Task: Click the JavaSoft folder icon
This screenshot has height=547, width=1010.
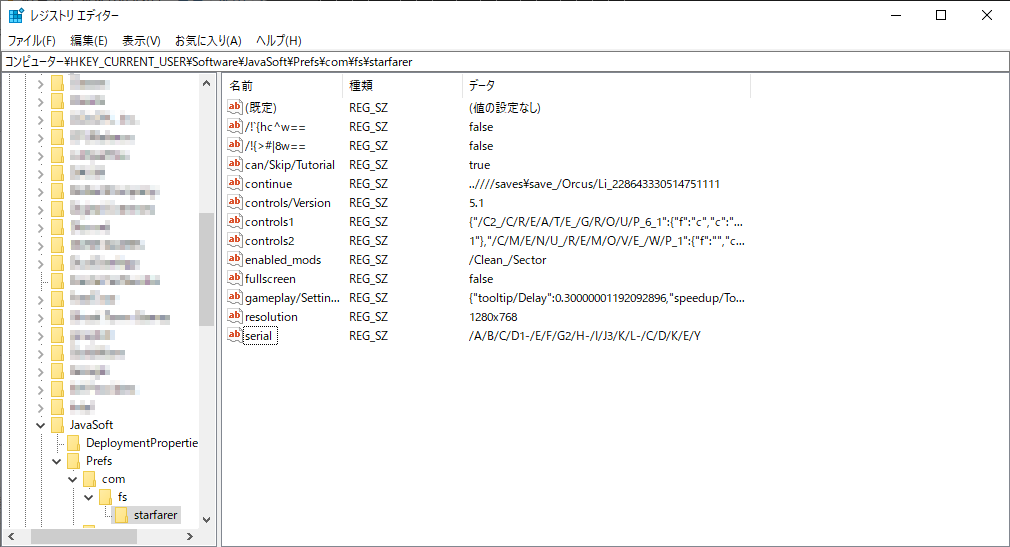Action: [x=57, y=425]
